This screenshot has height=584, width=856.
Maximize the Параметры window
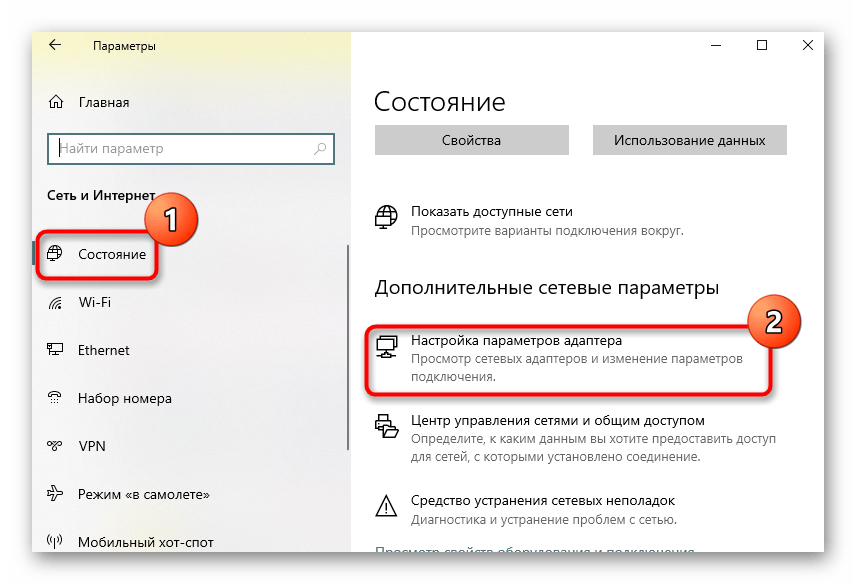click(x=762, y=46)
